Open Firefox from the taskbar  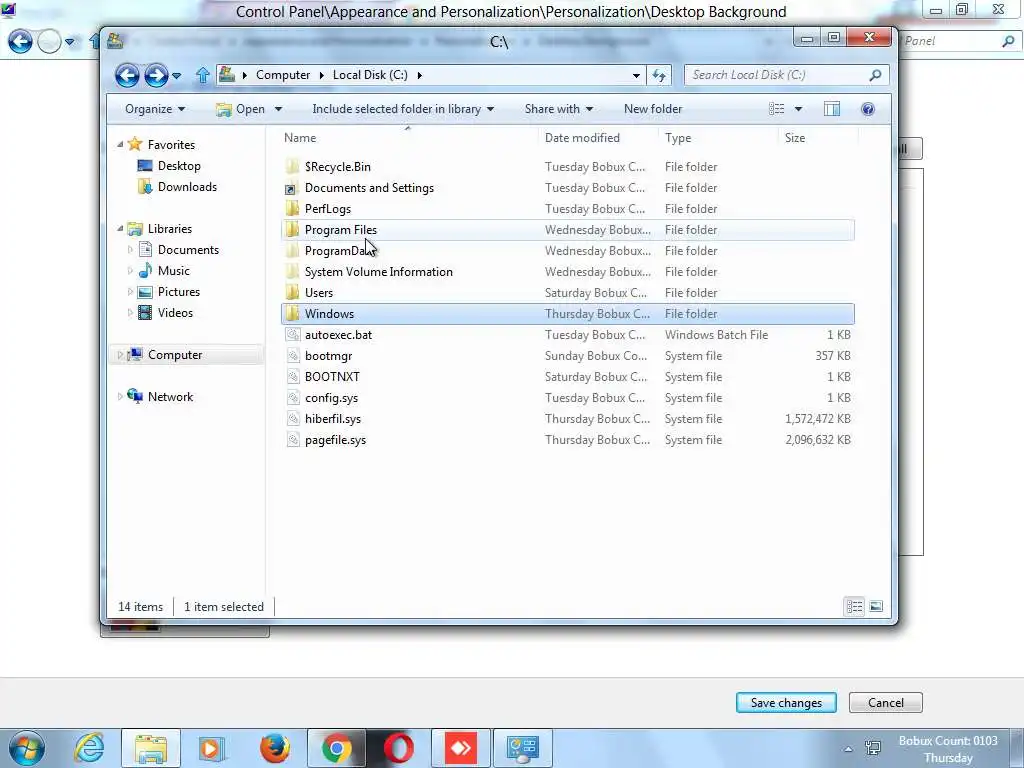[275, 748]
